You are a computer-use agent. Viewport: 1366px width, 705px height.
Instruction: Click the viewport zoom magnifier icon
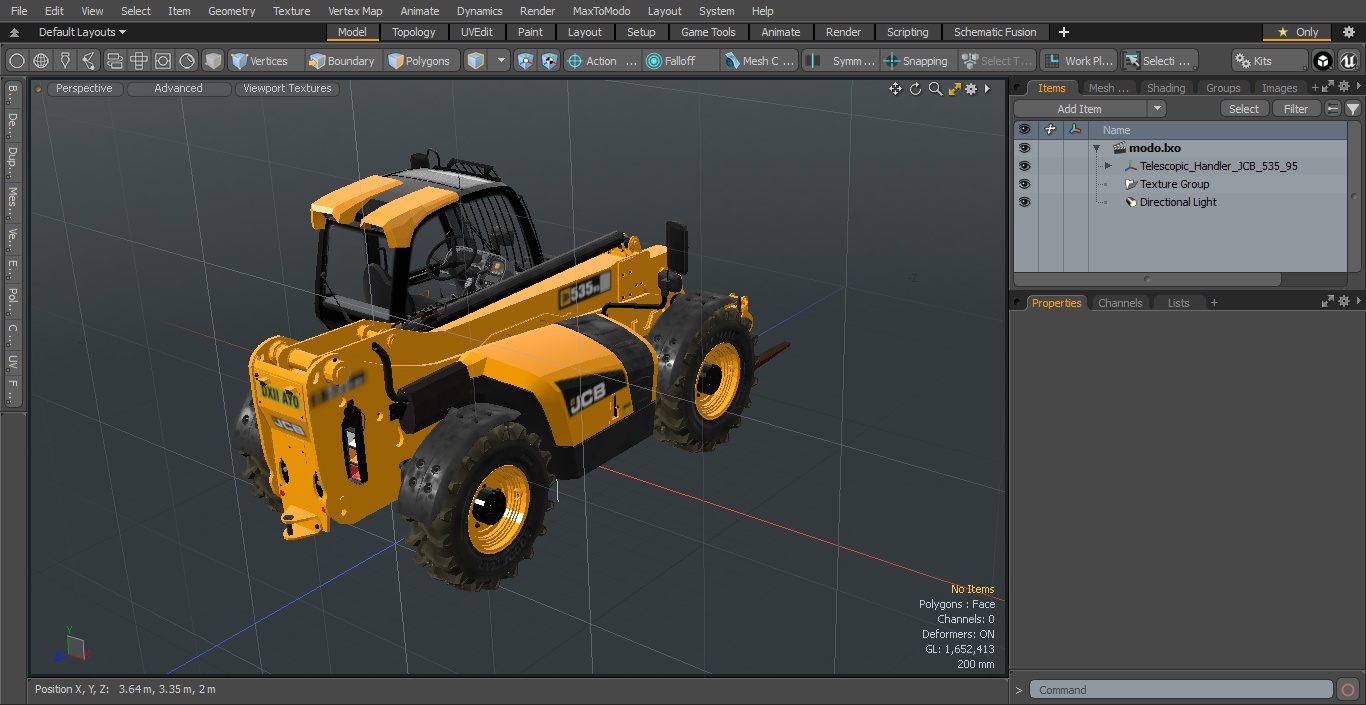click(935, 89)
